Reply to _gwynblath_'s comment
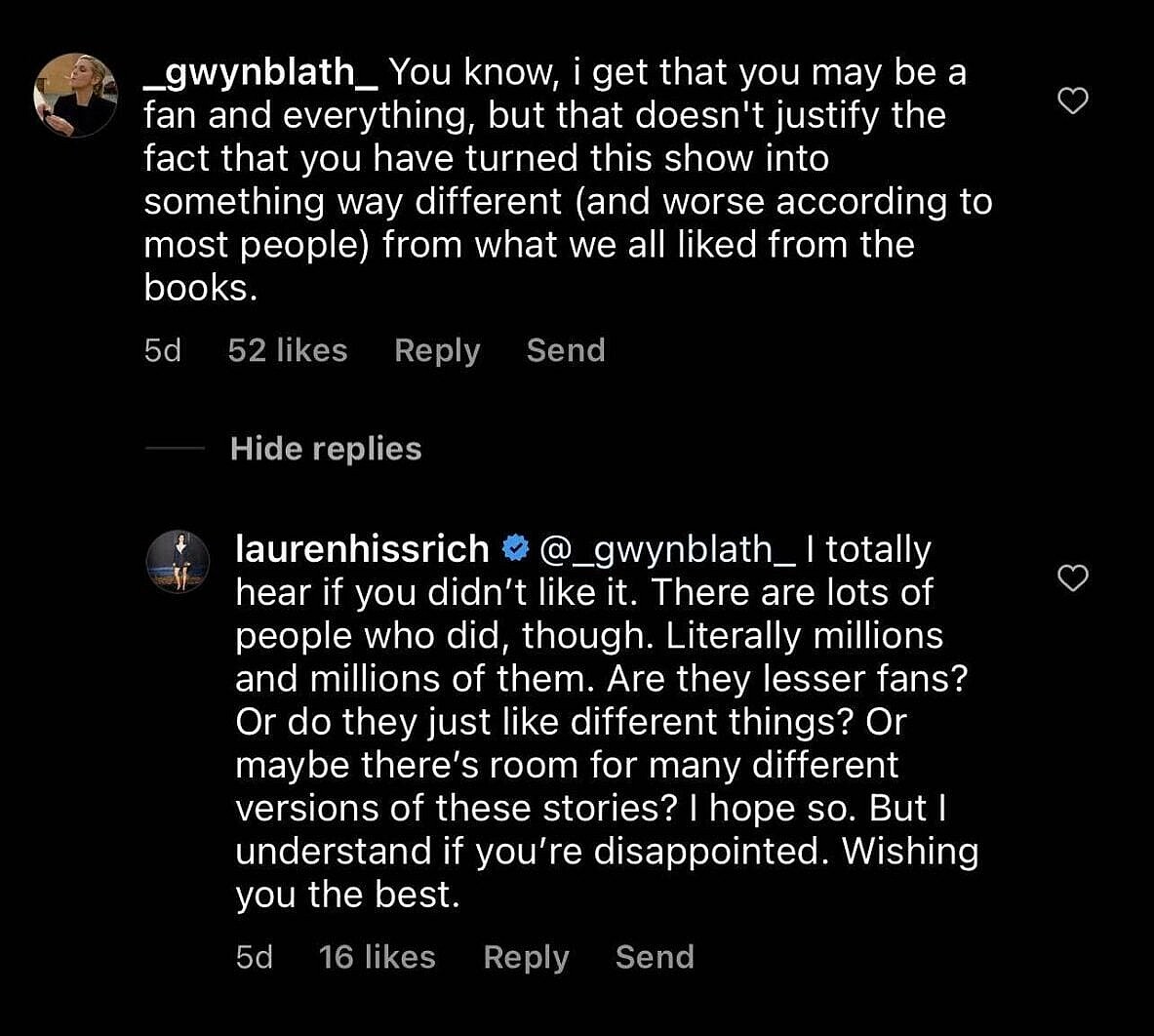Screen dimensions: 1154x1036 (x=436, y=350)
